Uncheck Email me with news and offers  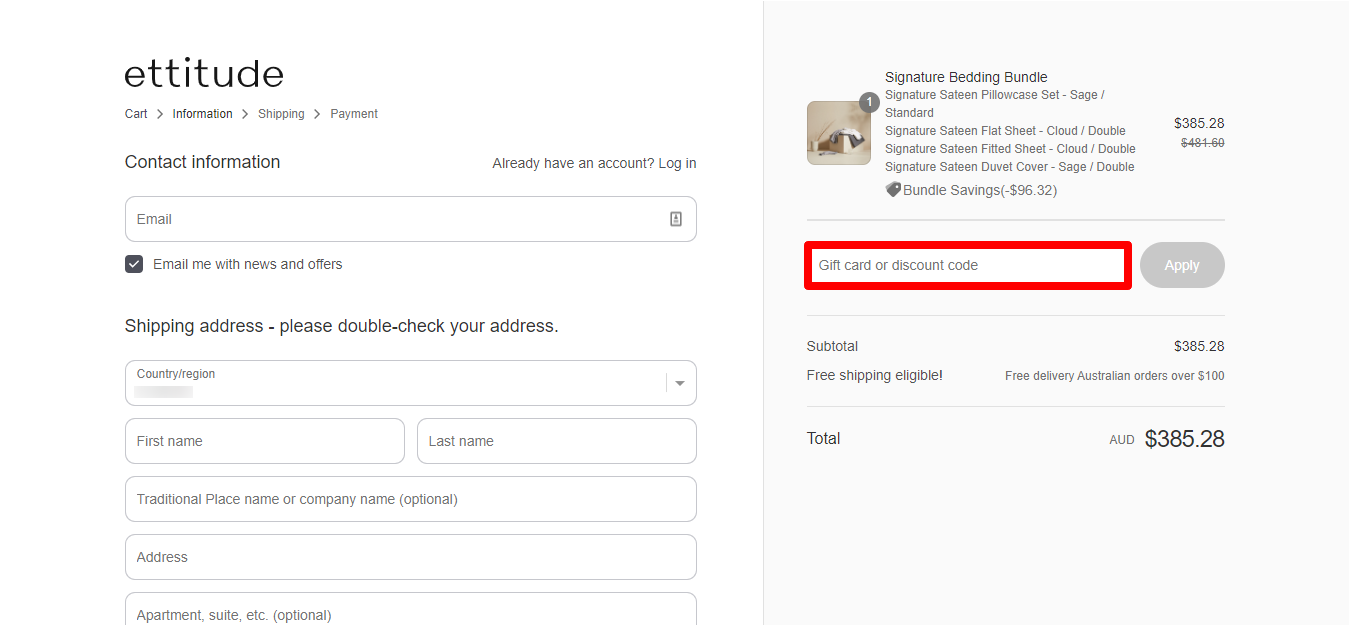pyautogui.click(x=134, y=264)
